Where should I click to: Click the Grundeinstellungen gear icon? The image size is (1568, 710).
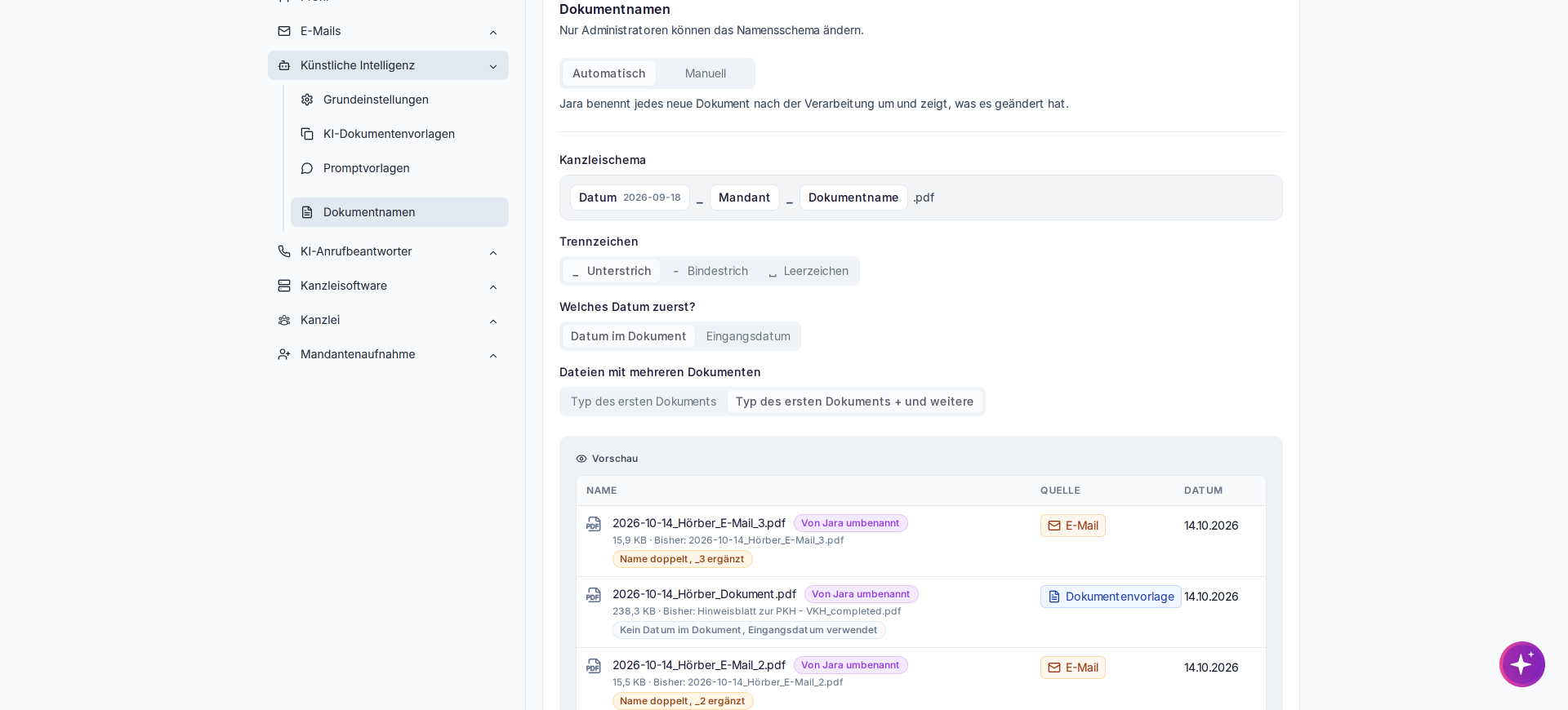point(307,100)
